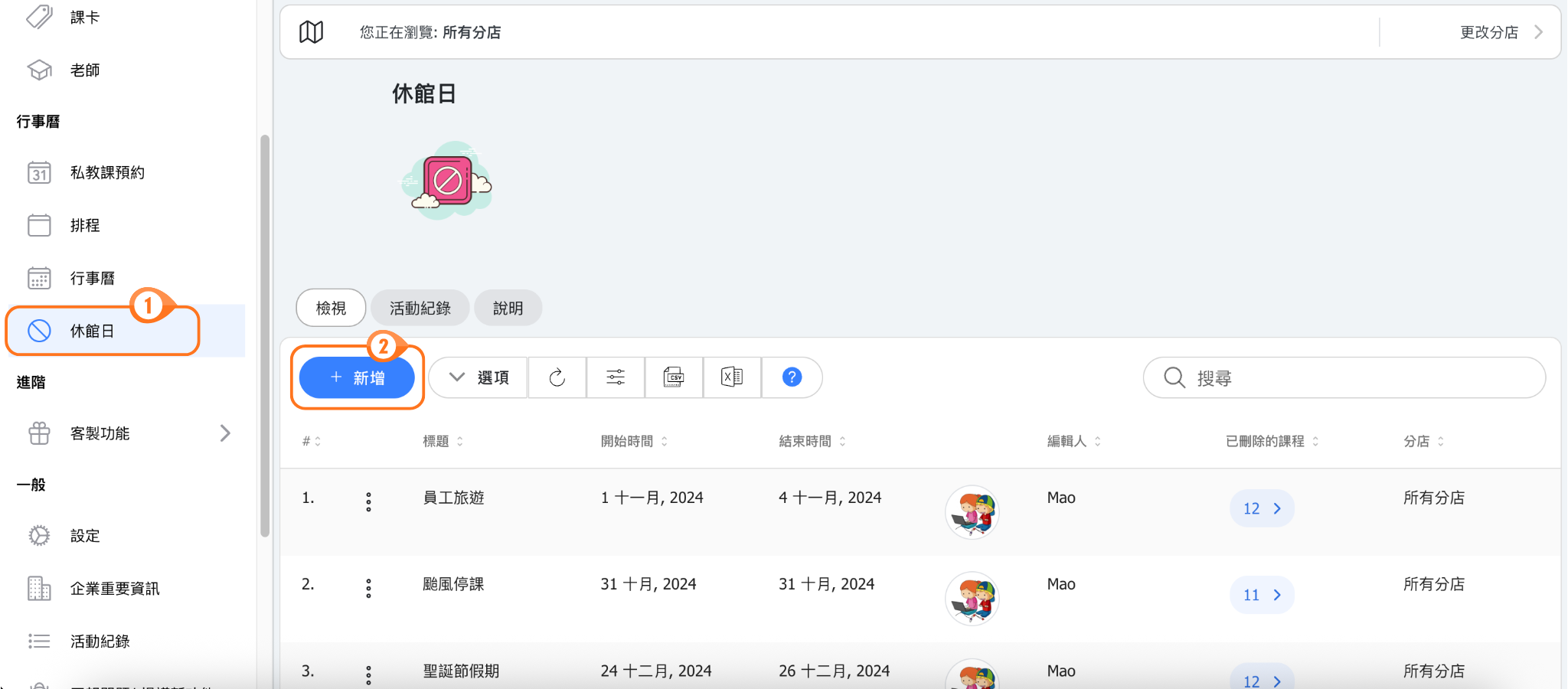The height and width of the screenshot is (689, 1568).
Task: Click the map icon in branch bar
Action: pos(311,32)
